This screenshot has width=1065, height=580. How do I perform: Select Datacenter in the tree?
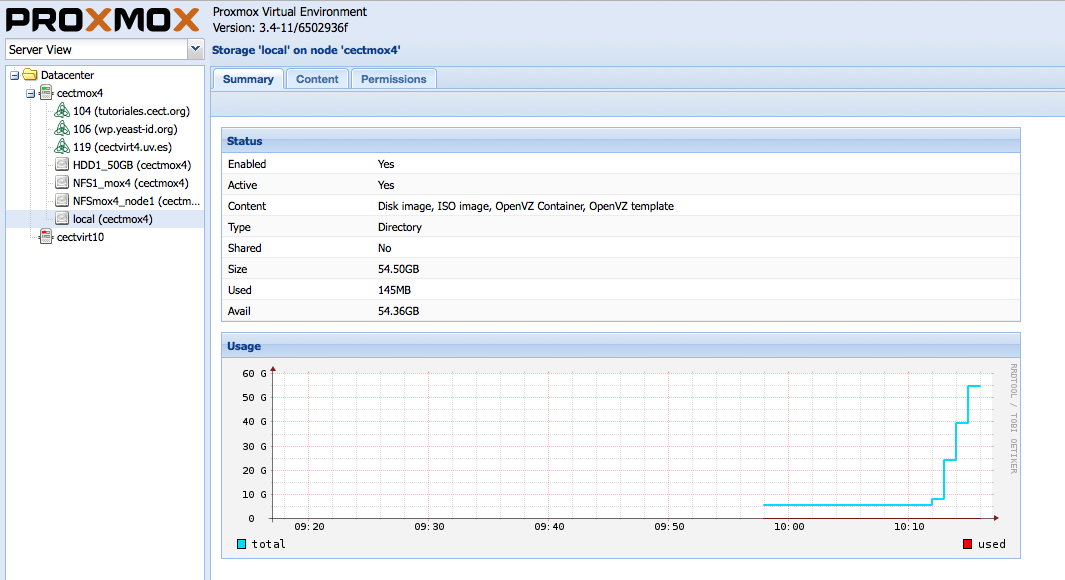pyautogui.click(x=67, y=75)
